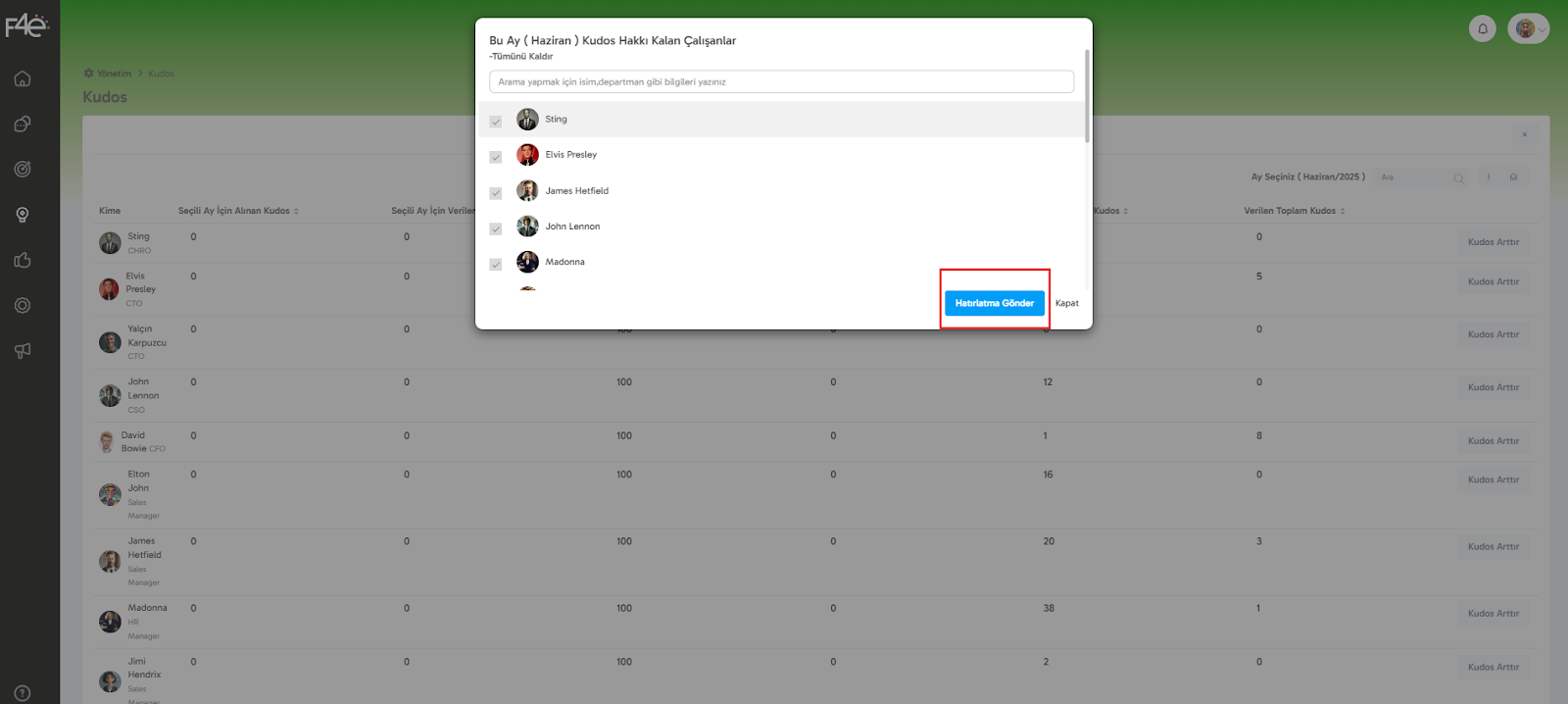The image size is (1568, 704).
Task: Sort by Verilen Toplam Kudos column
Action: [x=1295, y=211]
